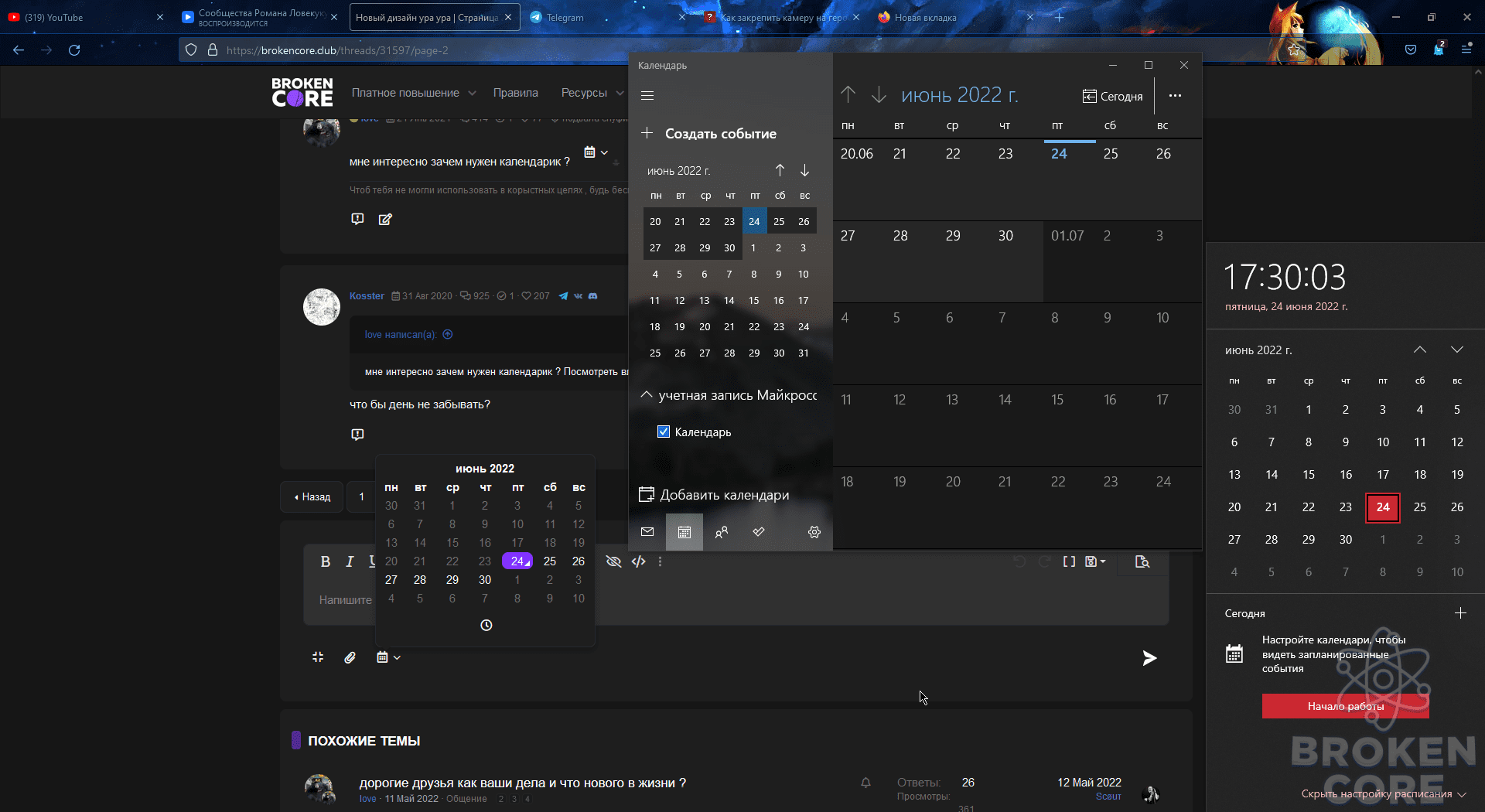Click the hidden-content eye-slash icon in editor

click(613, 561)
